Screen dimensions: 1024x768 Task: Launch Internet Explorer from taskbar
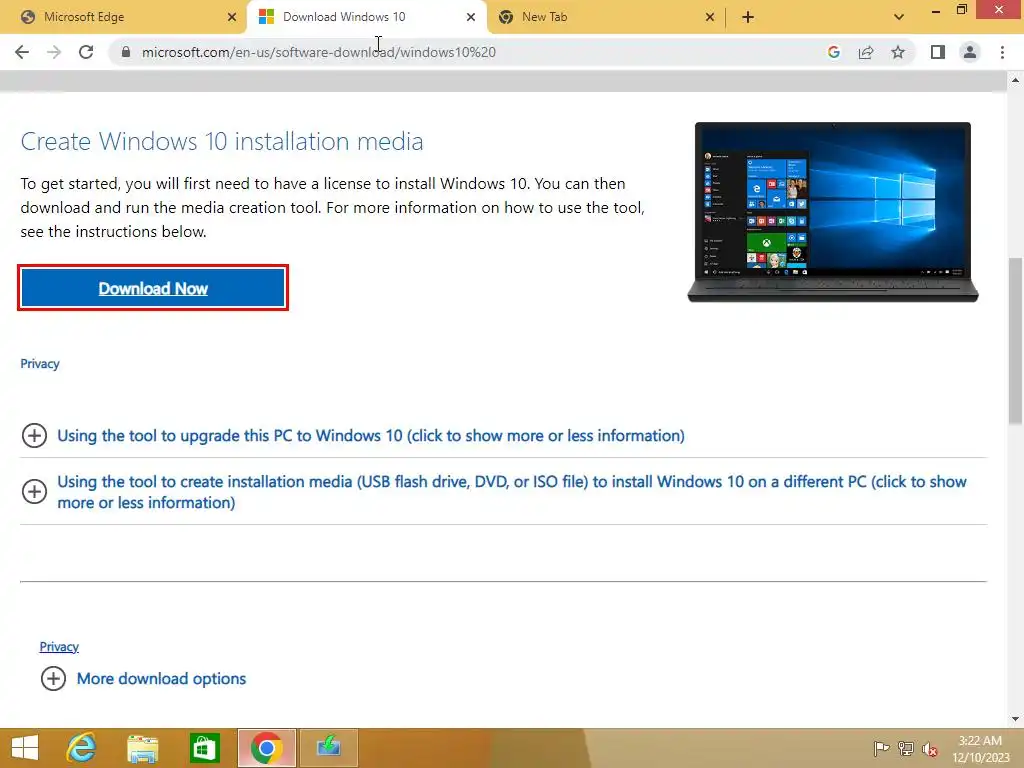click(x=81, y=748)
